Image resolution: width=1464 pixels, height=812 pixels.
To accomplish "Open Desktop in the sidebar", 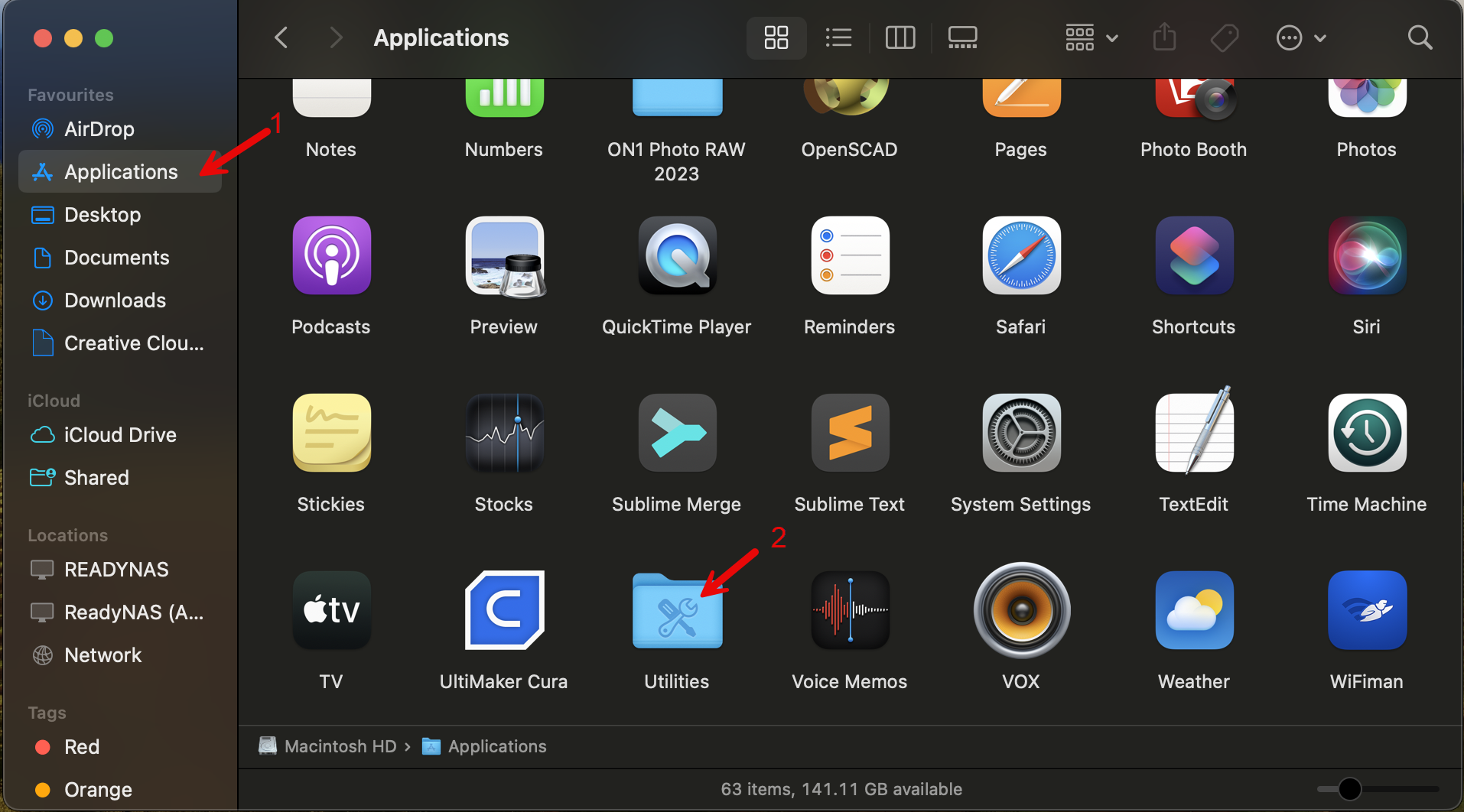I will click(x=120, y=215).
